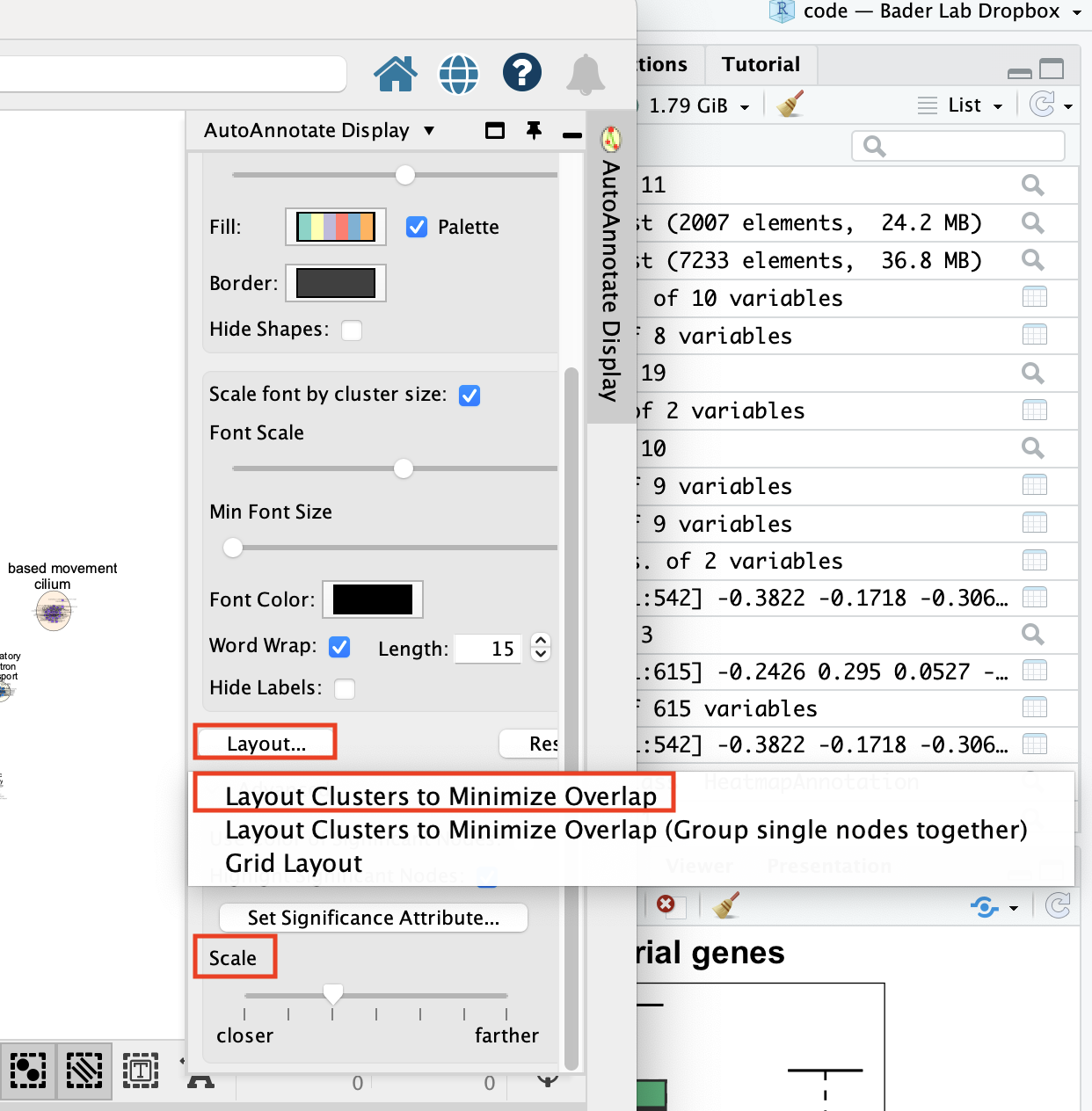The height and width of the screenshot is (1111, 1092).
Task: Click the notifications bell icon
Action: [x=585, y=74]
